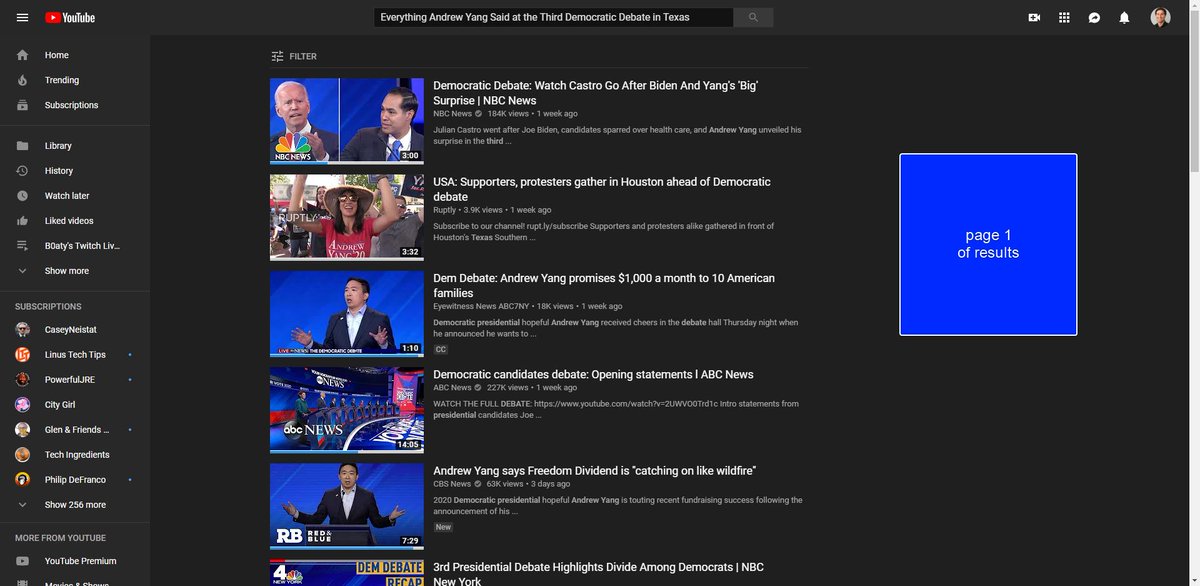Viewport: 1200px width, 586px height.
Task: Open title 'Dem Debate: Andrew Yang promises $1,000'
Action: (x=604, y=285)
